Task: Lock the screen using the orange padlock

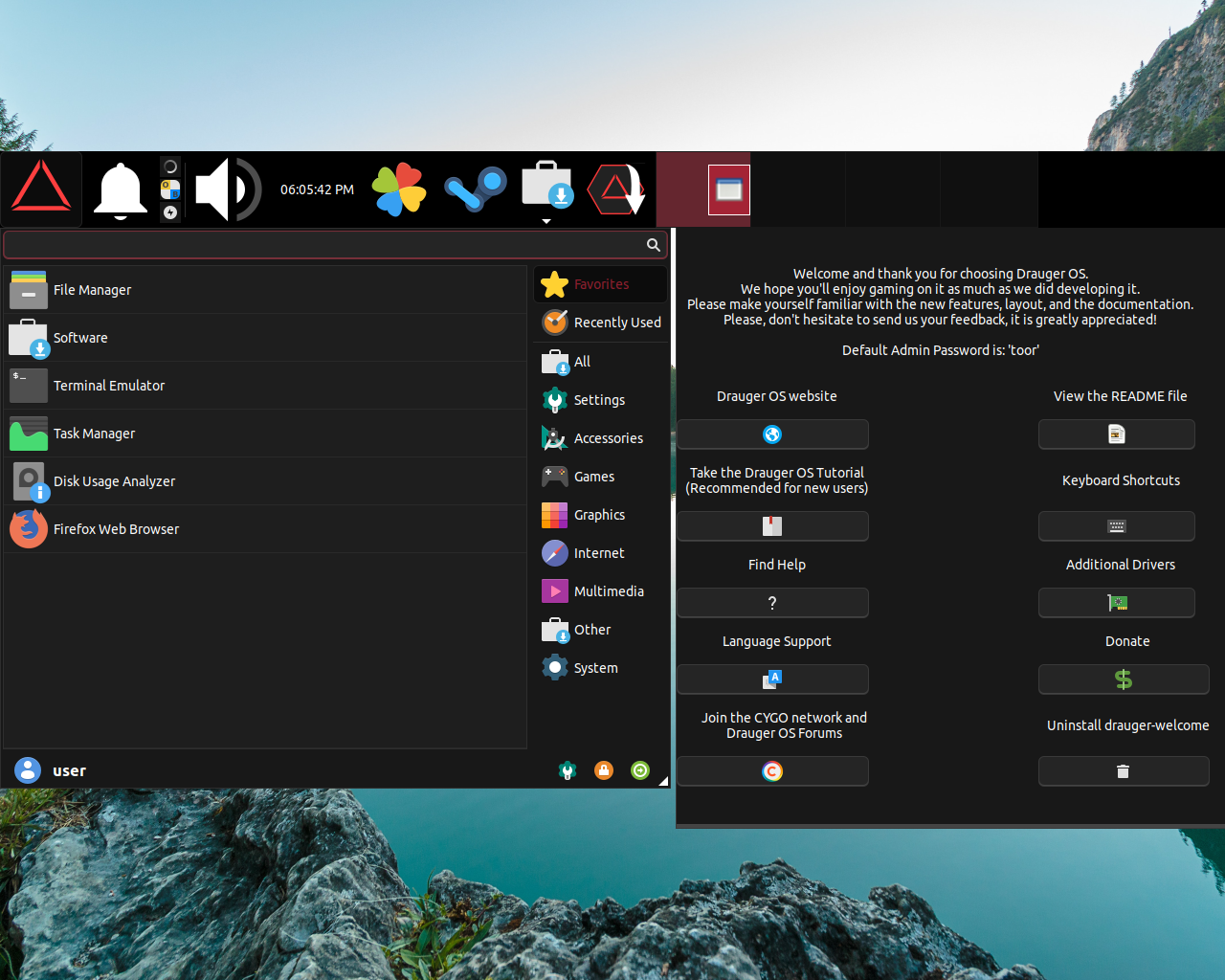Action: pyautogui.click(x=604, y=770)
